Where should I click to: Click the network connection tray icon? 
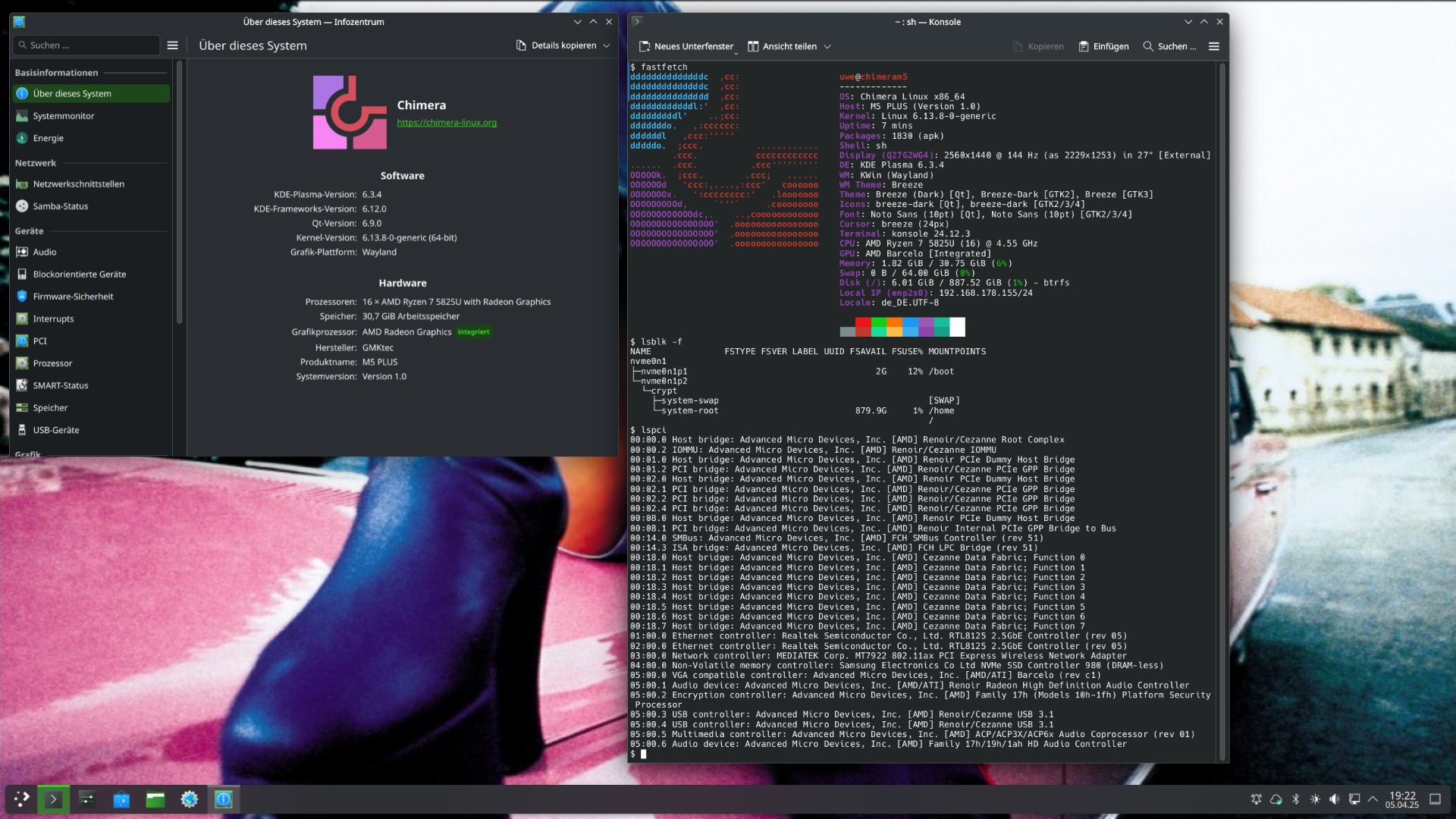tap(1354, 799)
